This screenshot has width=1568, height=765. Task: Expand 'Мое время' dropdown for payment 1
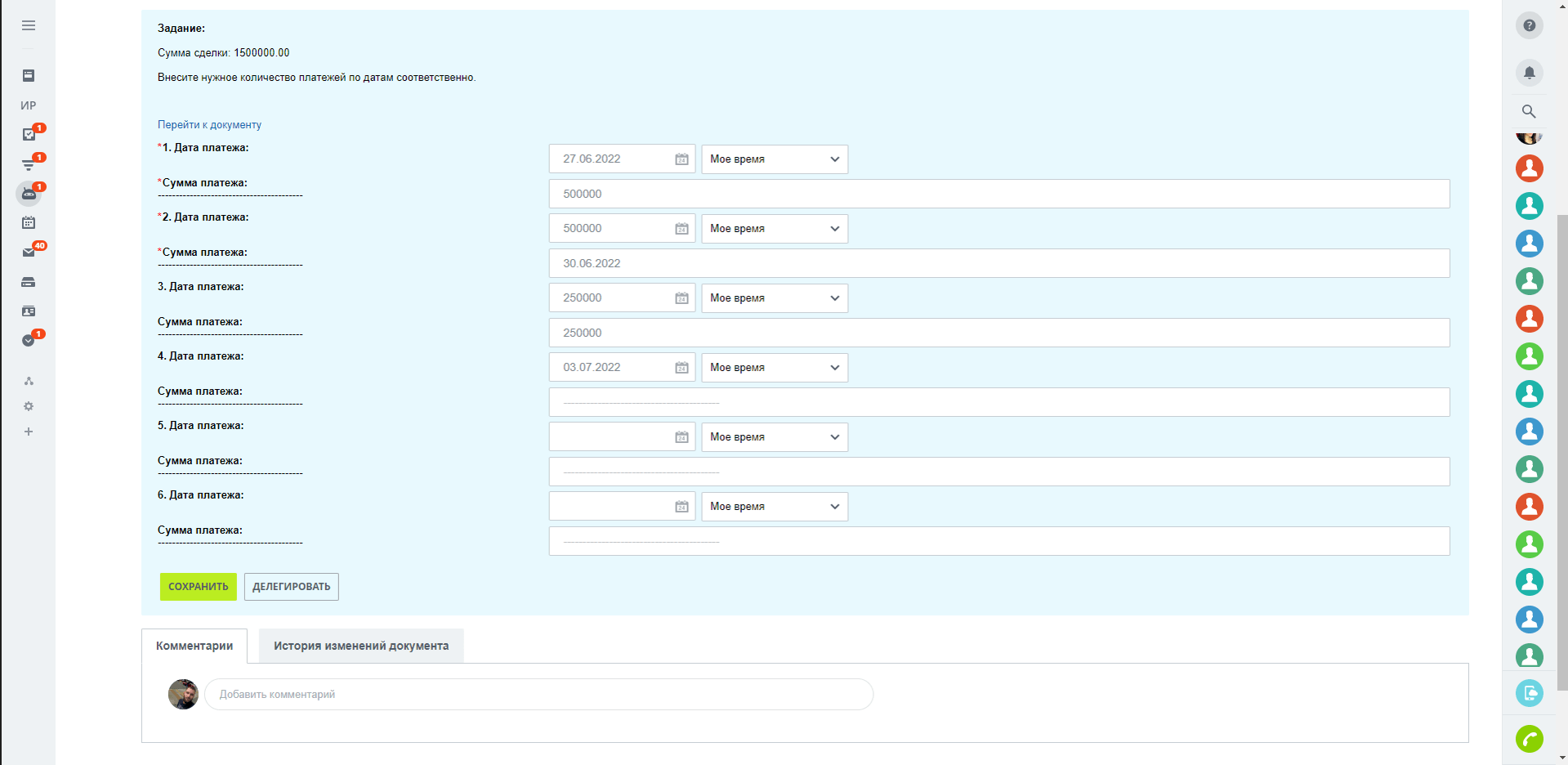[x=774, y=159]
